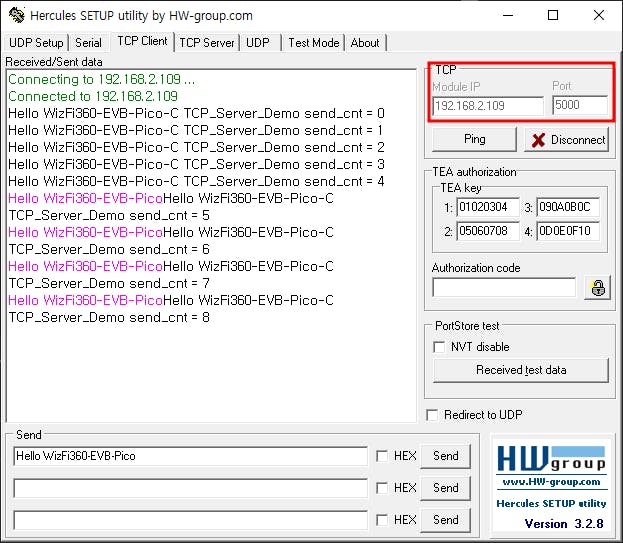The image size is (623, 543).
Task: Click Send for the third message field
Action: 445,520
